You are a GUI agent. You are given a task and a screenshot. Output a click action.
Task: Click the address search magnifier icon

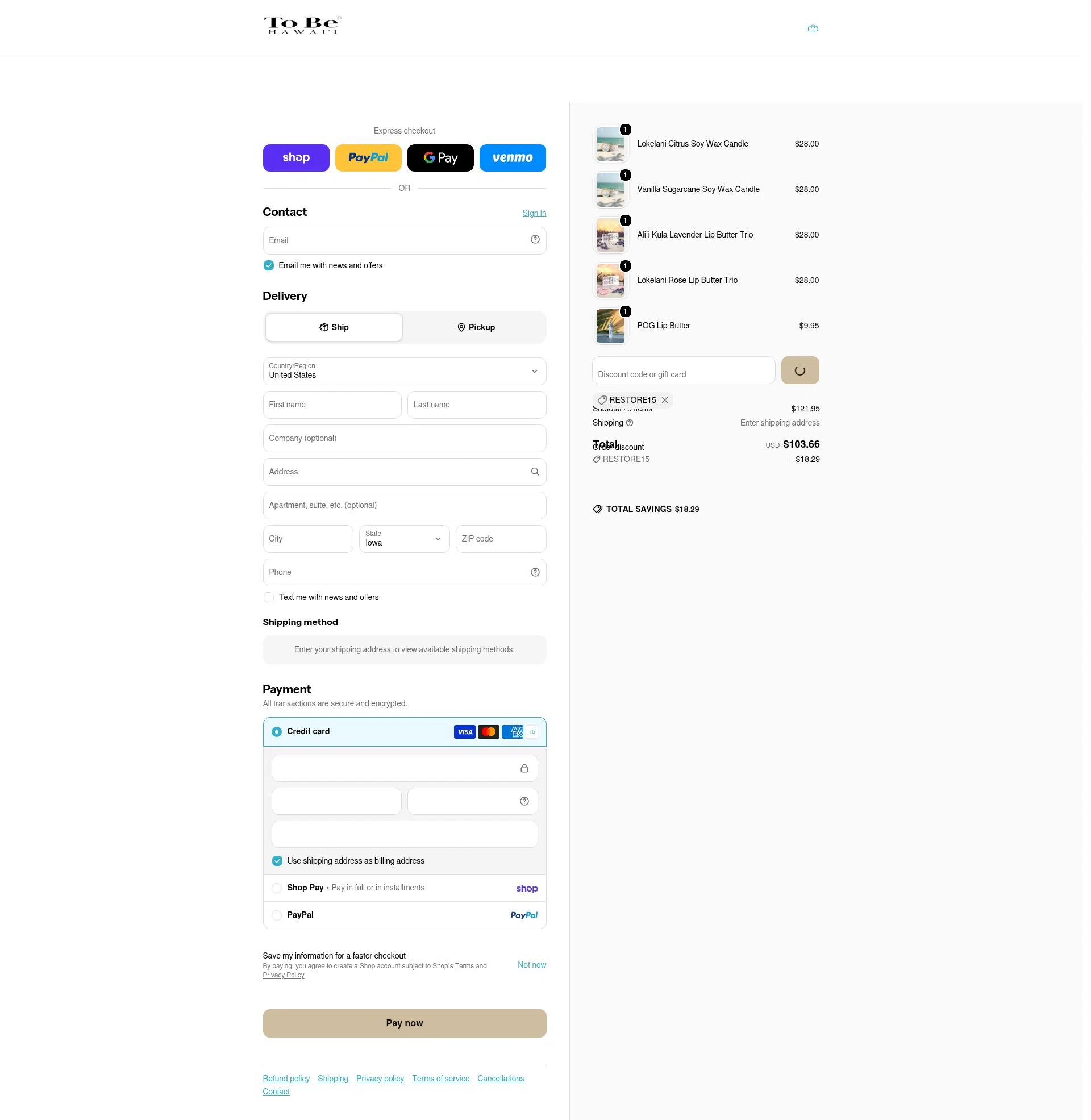pyautogui.click(x=535, y=472)
